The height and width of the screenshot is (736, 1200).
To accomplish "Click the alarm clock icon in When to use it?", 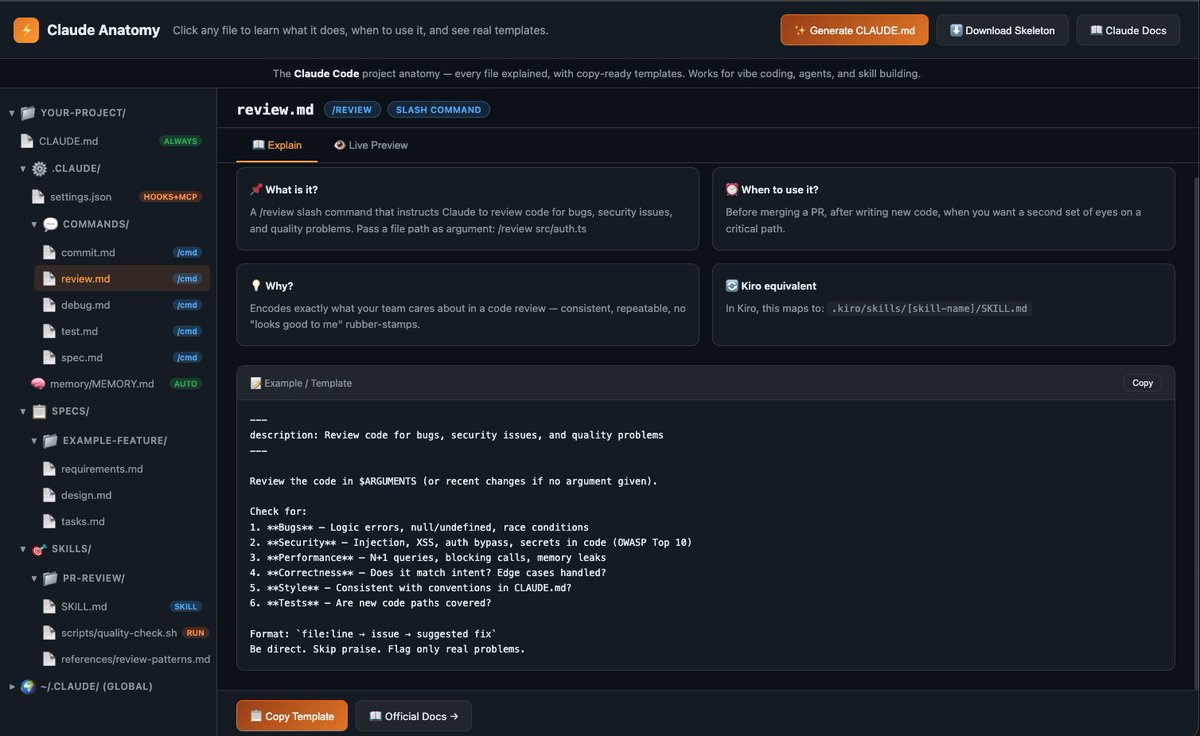I will [732, 190].
